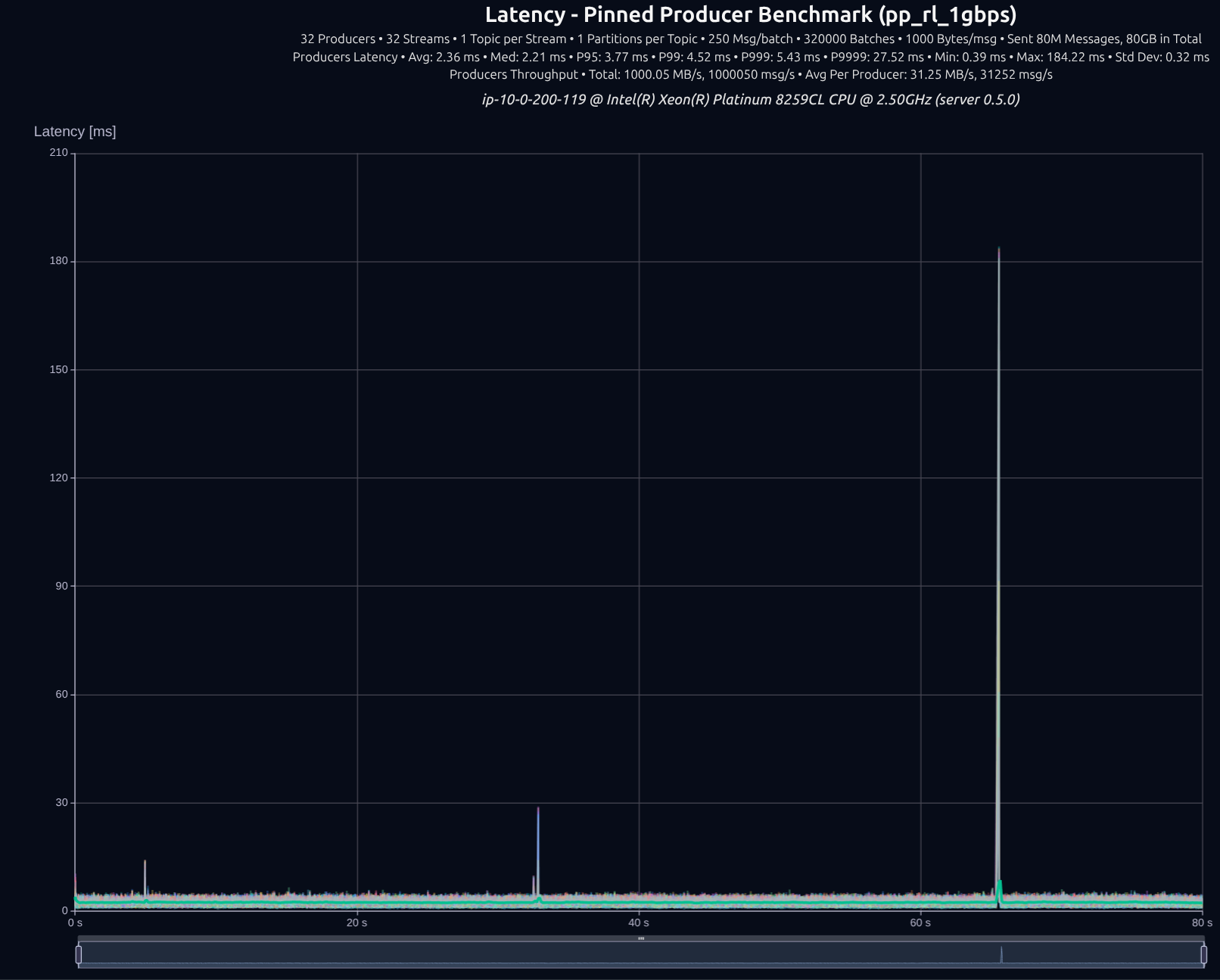Click the chart title Latency - Pinned Producer Benchmark
This screenshot has width=1220, height=980.
(x=750, y=14)
